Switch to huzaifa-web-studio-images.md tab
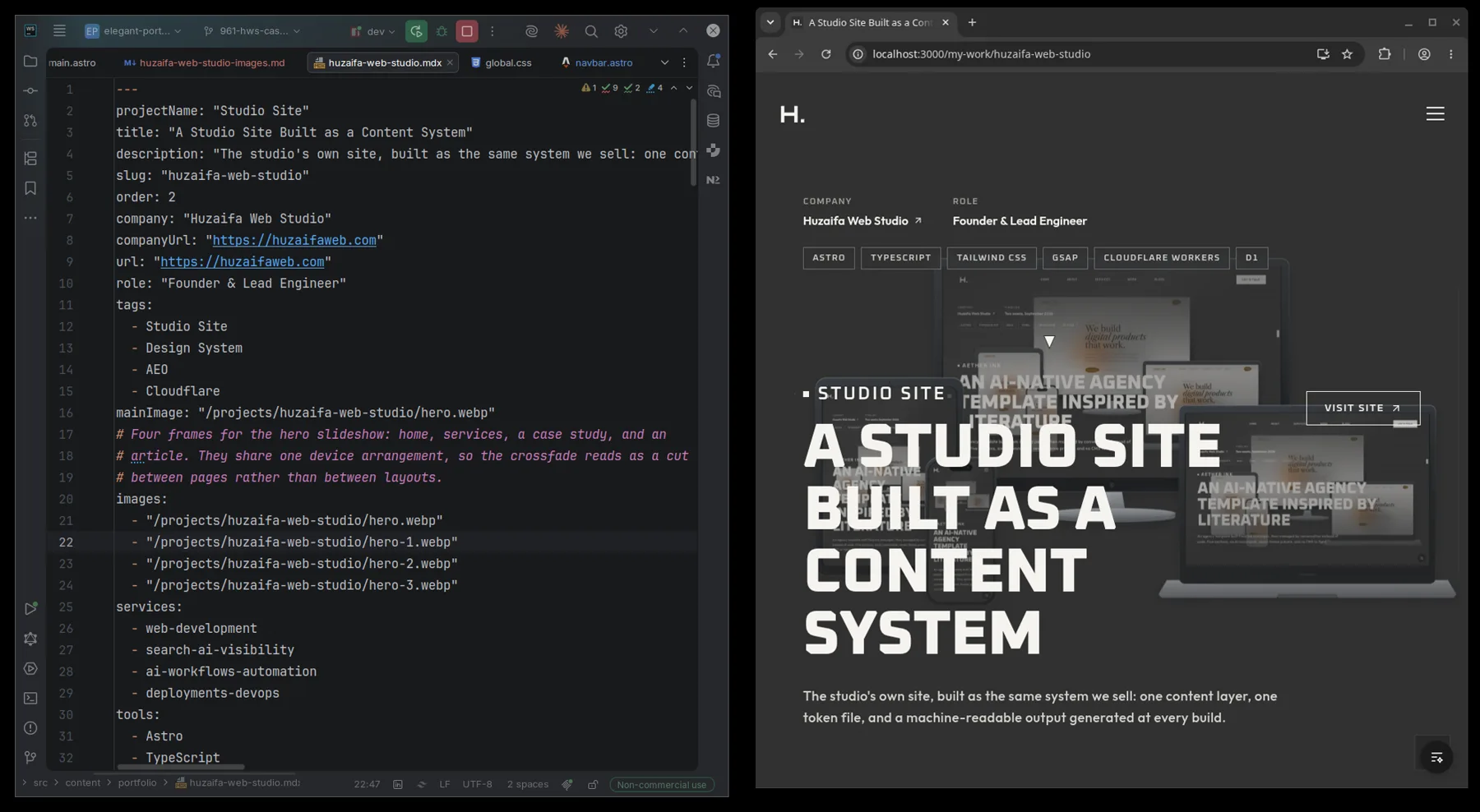1480x812 pixels. 205,62
